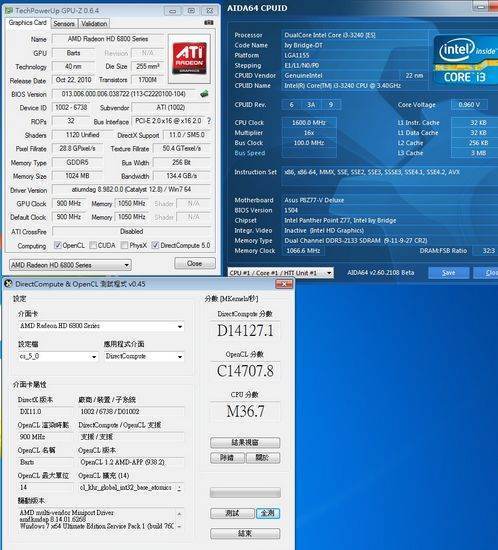Open the AIDA64 CPU core selector dropdown
Screen dimensions: 498x550
tap(281, 273)
